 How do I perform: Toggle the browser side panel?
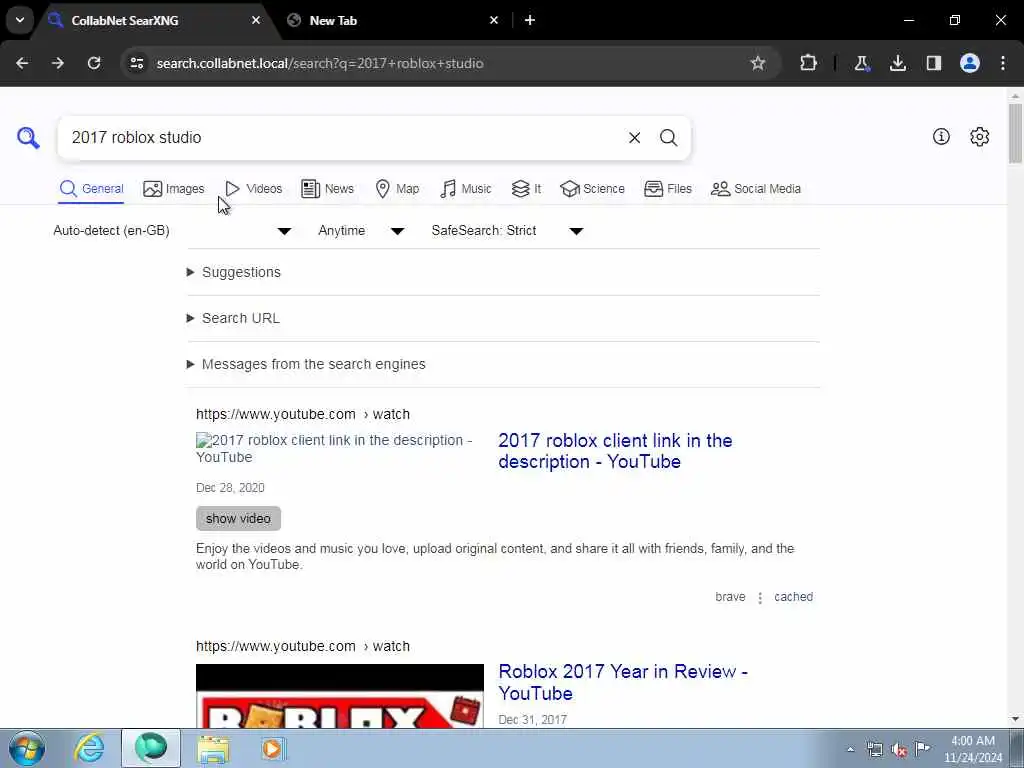pyautogui.click(x=934, y=63)
